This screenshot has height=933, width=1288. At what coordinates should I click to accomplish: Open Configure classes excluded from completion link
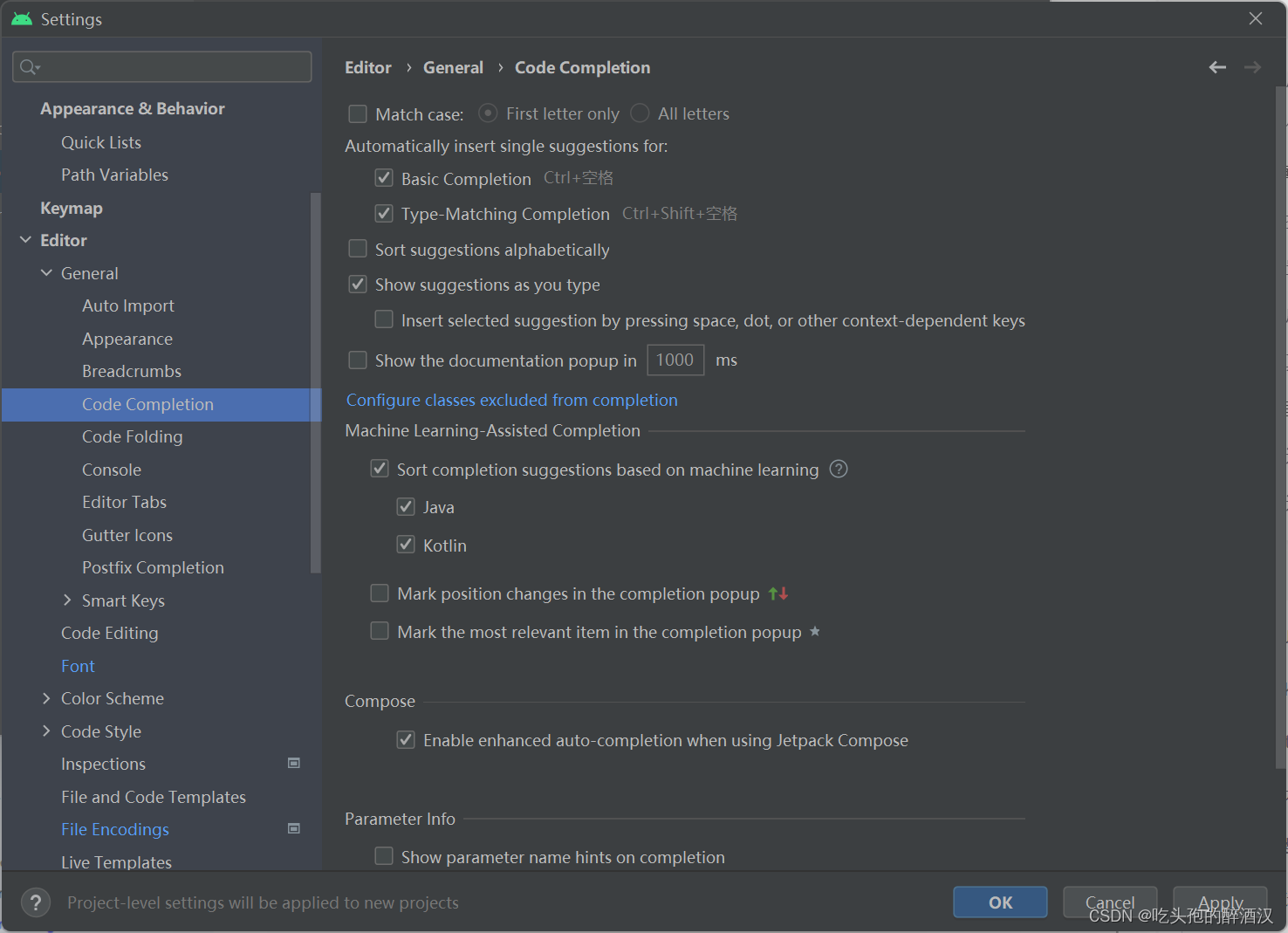tap(511, 400)
